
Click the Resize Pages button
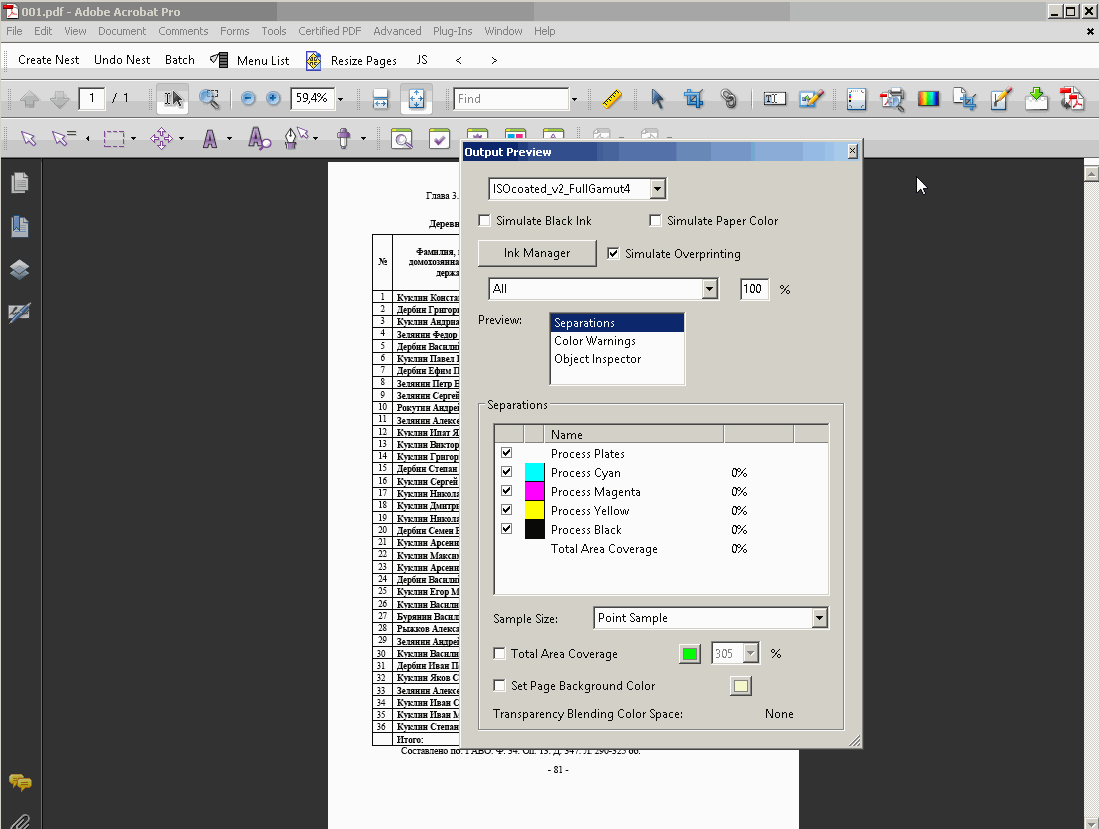(351, 61)
